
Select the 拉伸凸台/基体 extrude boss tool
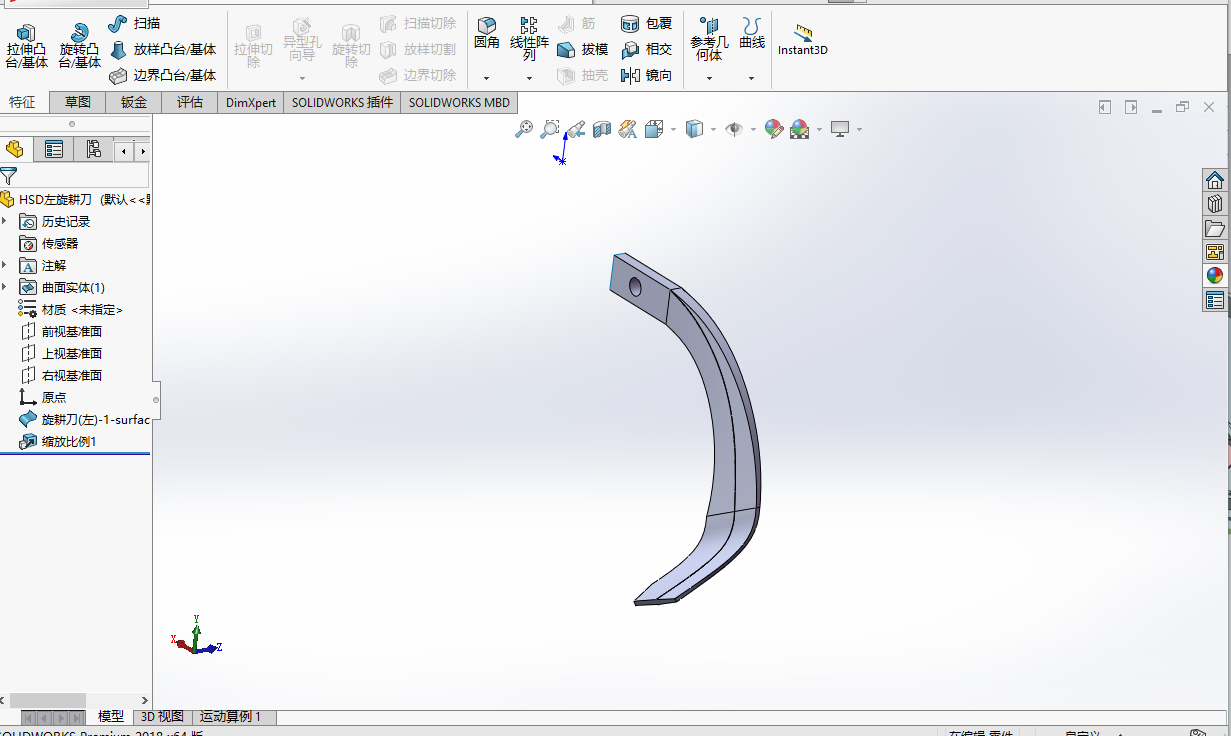click(x=26, y=46)
